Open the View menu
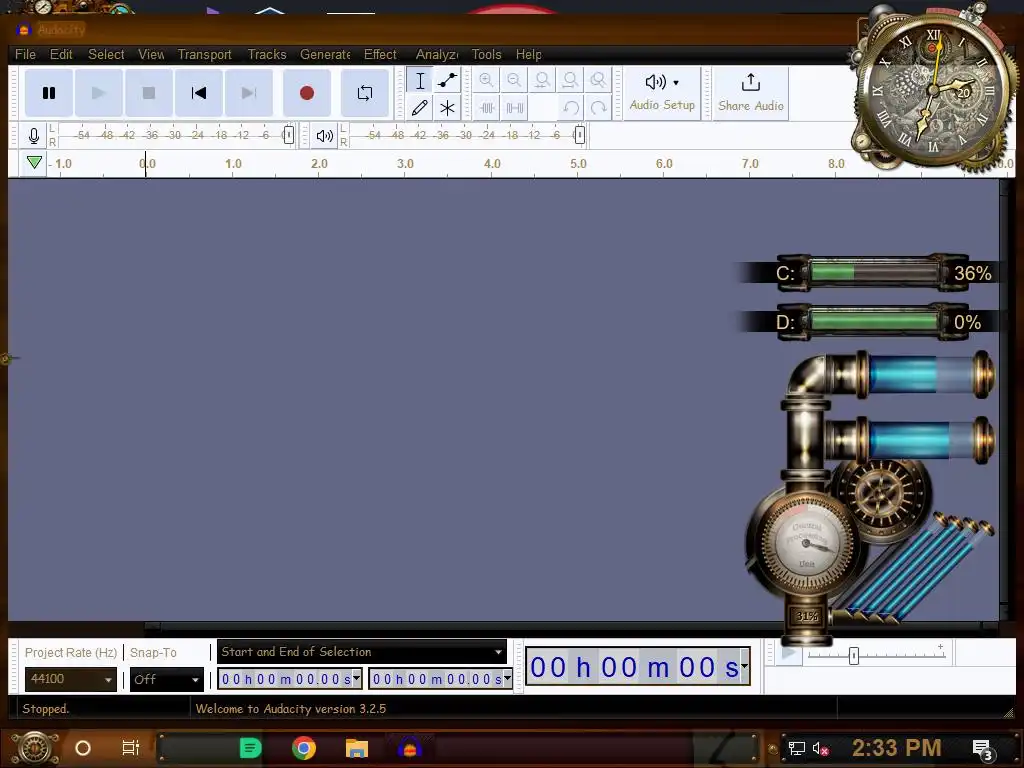The width and height of the screenshot is (1024, 768). (x=151, y=54)
